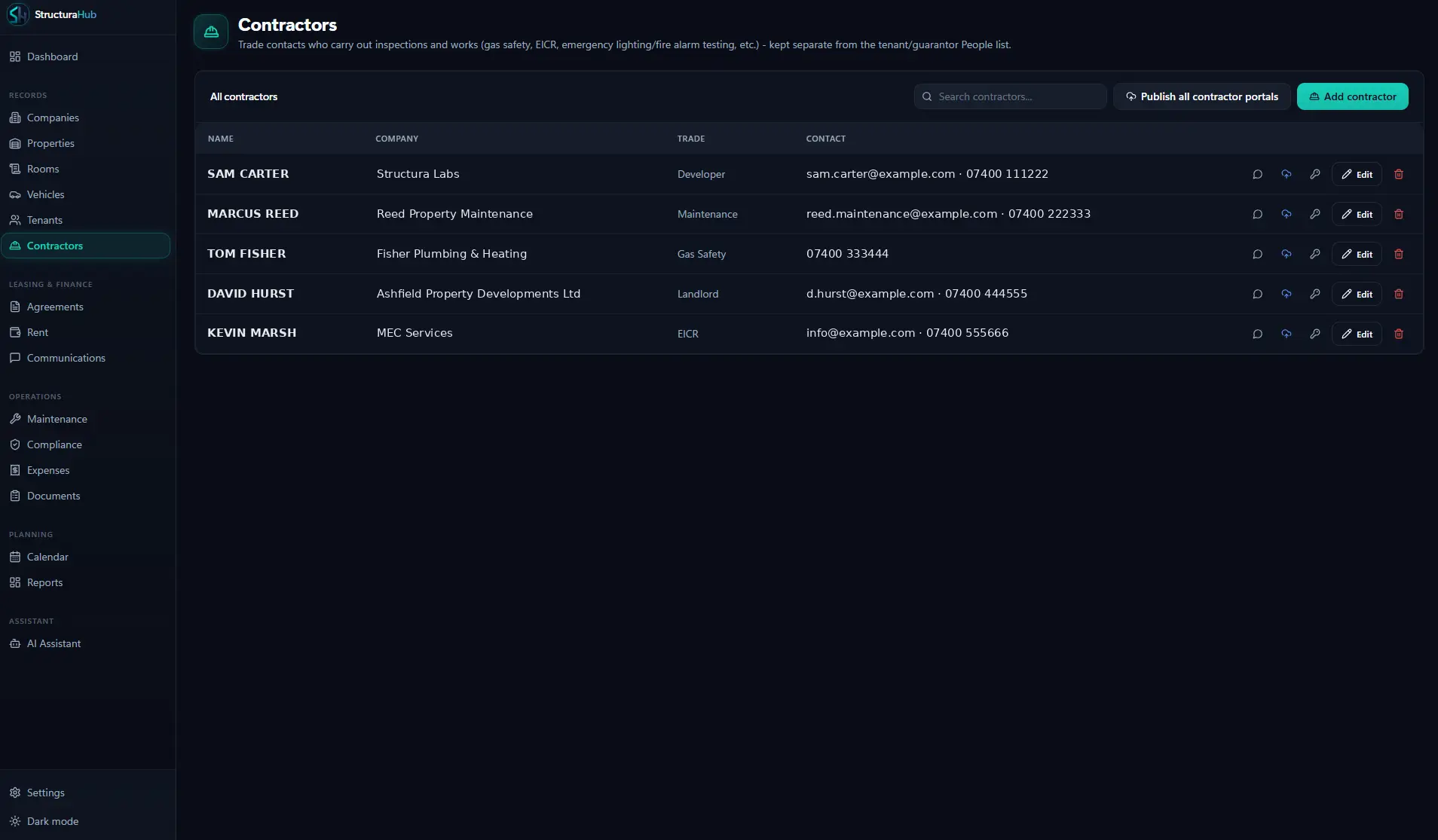Screen dimensions: 1438x840
Task: Click 'Gas Safety' trade cell
Action: coord(702,255)
